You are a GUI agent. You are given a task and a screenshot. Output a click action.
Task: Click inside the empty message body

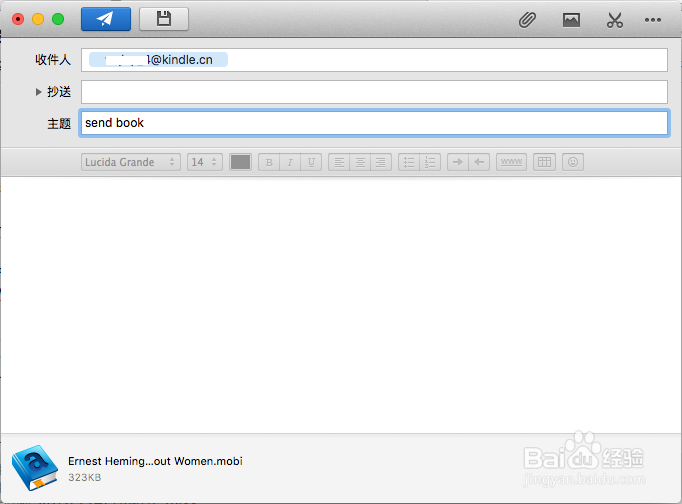341,304
